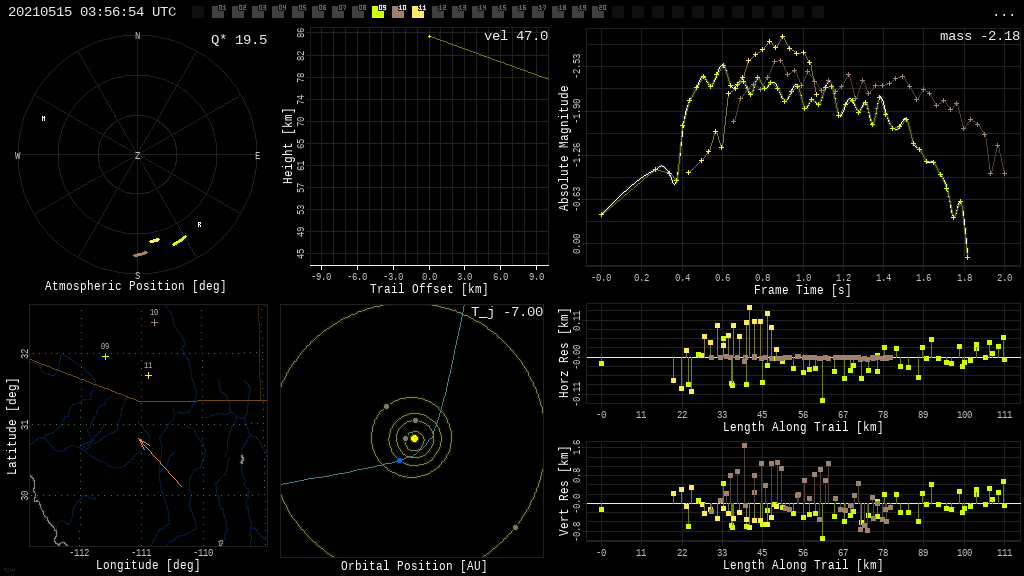This screenshot has height=576, width=1024.
Task: Click zenith Z marker in sky plot
Action: [138, 156]
